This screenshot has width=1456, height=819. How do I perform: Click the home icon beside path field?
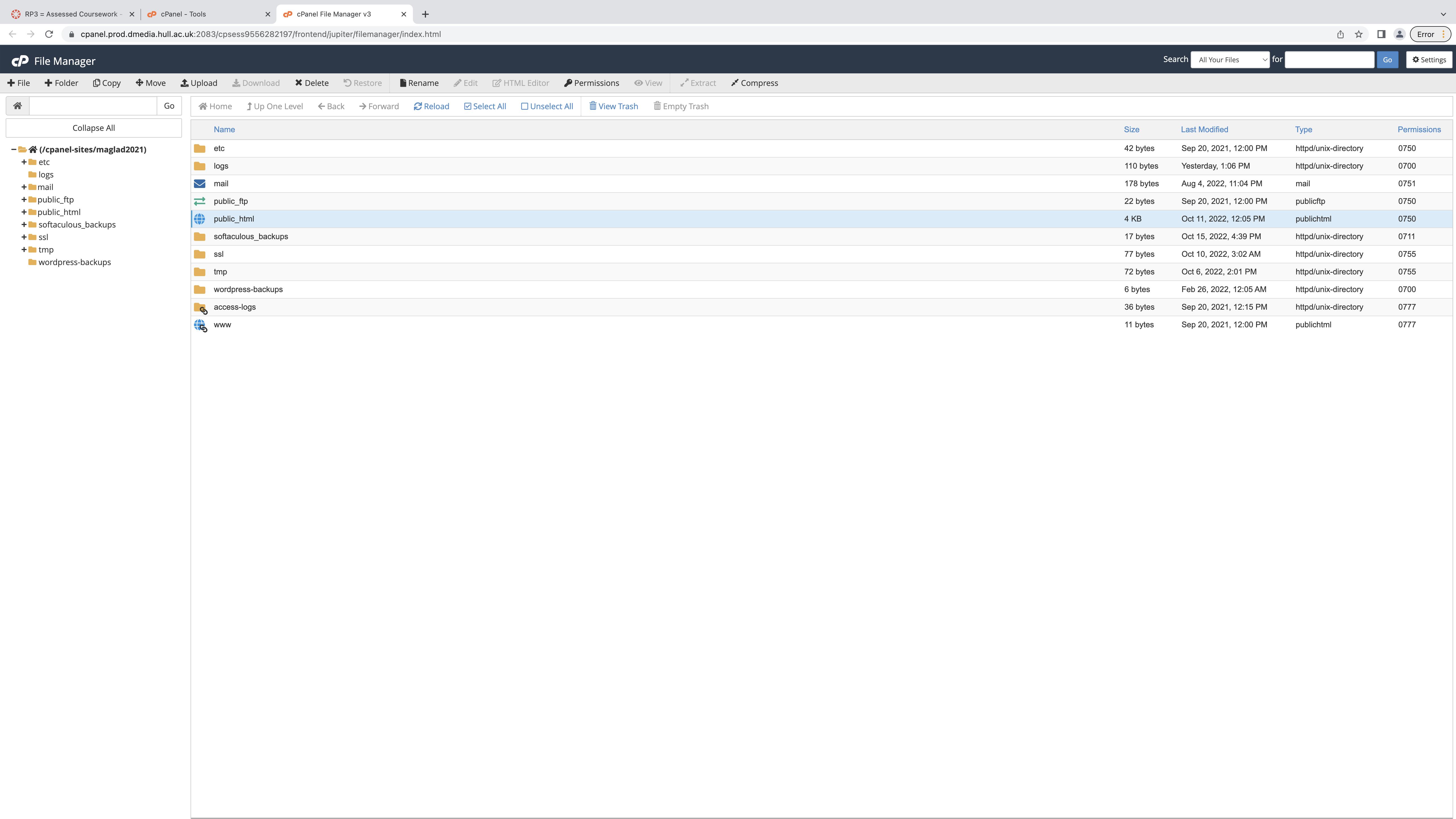click(x=18, y=106)
